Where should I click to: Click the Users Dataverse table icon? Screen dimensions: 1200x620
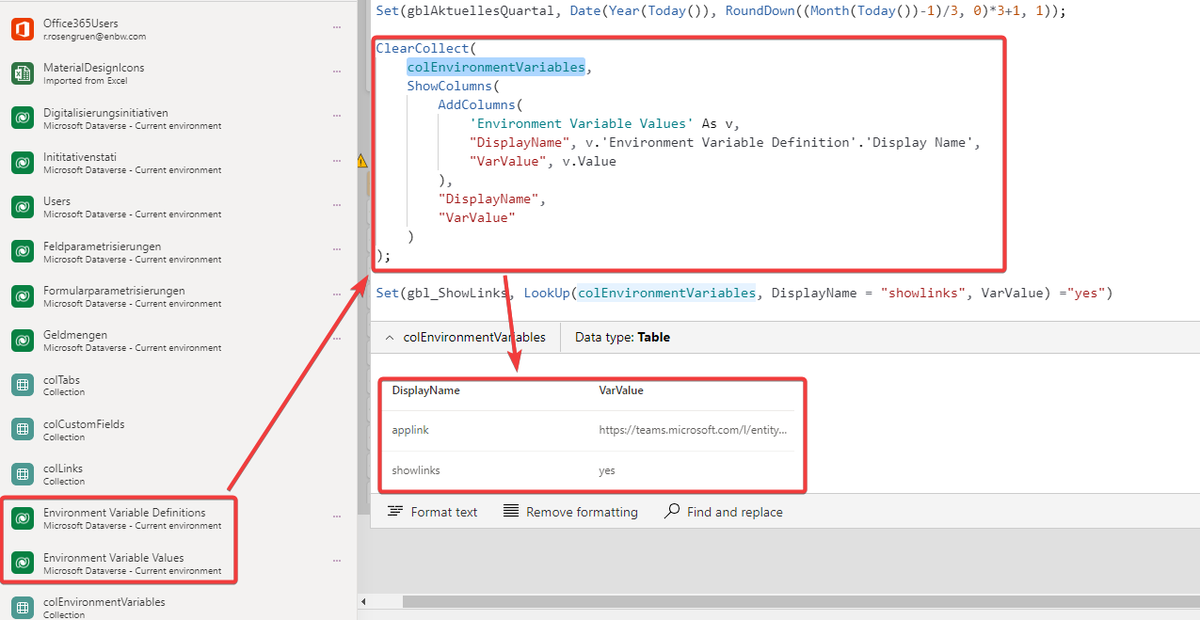(x=22, y=207)
